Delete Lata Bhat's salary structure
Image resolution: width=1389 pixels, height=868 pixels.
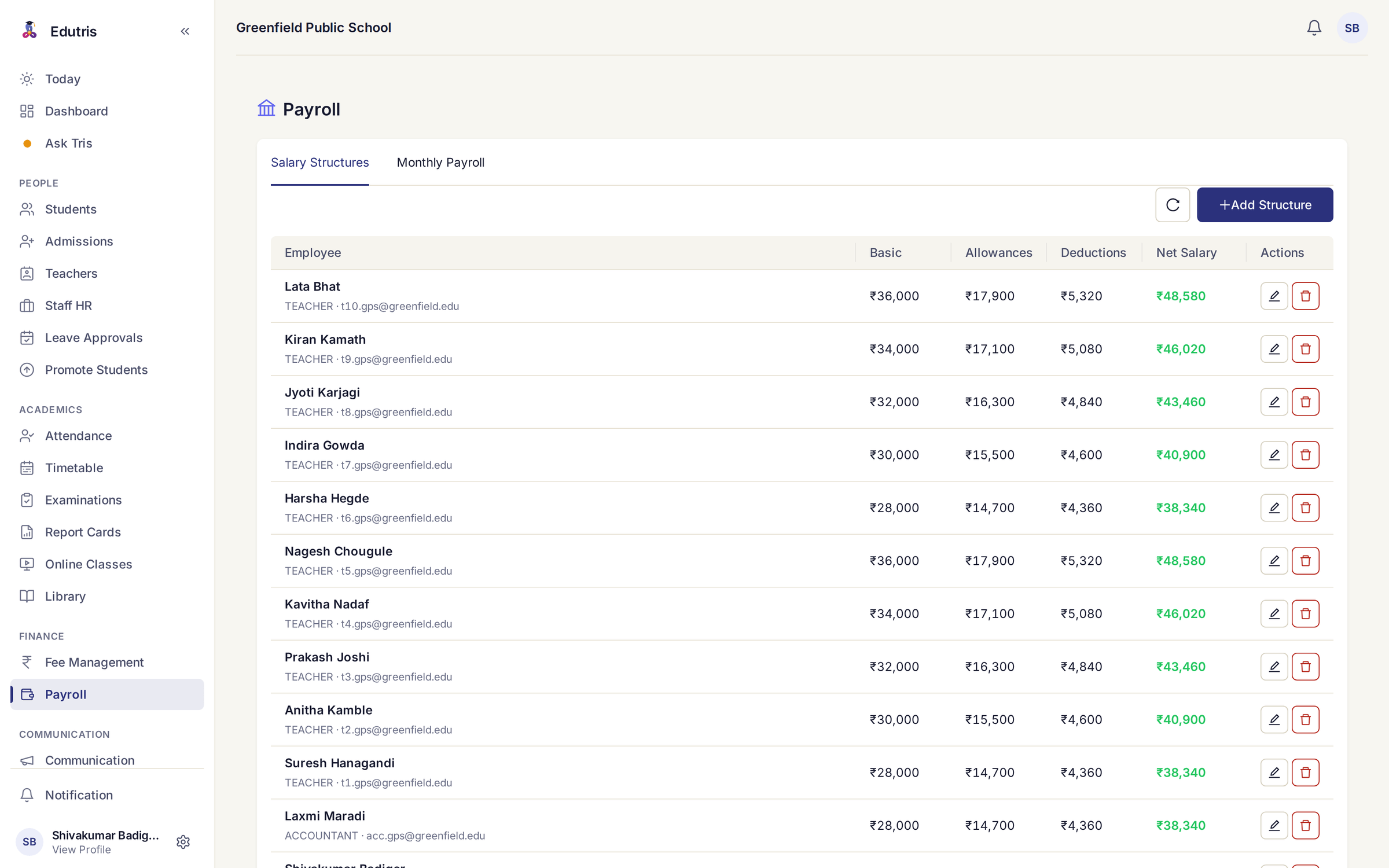click(1305, 296)
